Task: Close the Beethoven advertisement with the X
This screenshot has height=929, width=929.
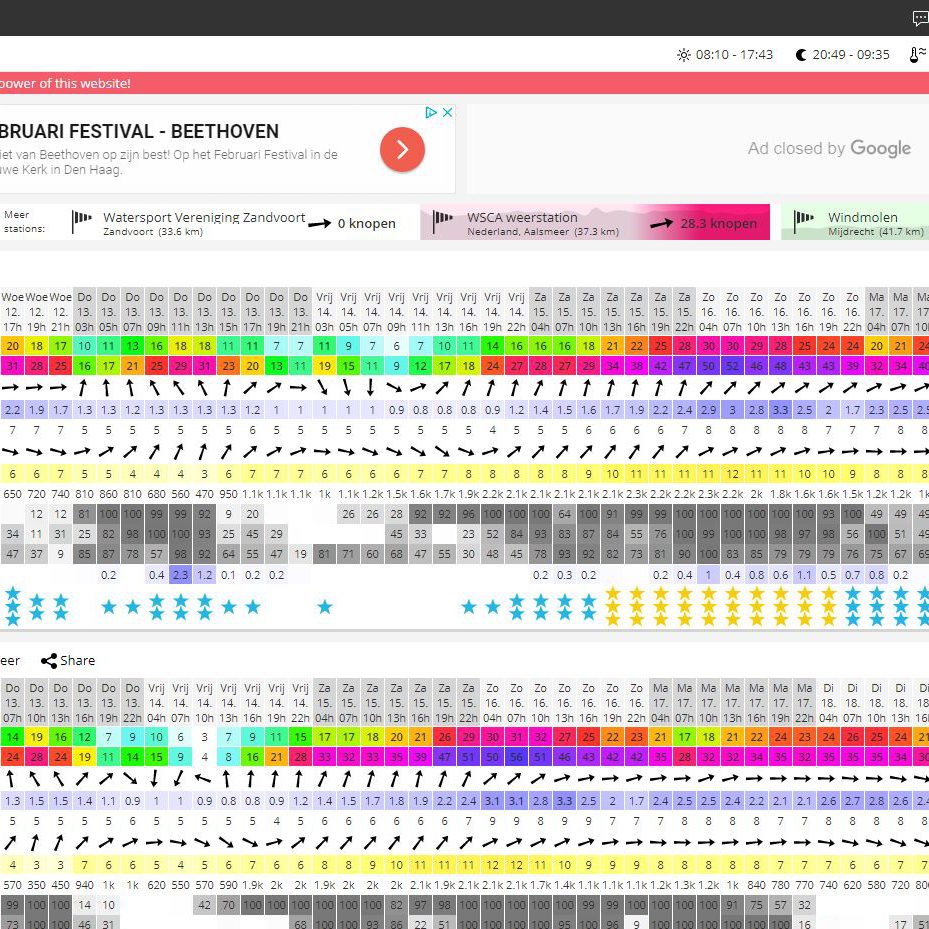Action: (448, 112)
